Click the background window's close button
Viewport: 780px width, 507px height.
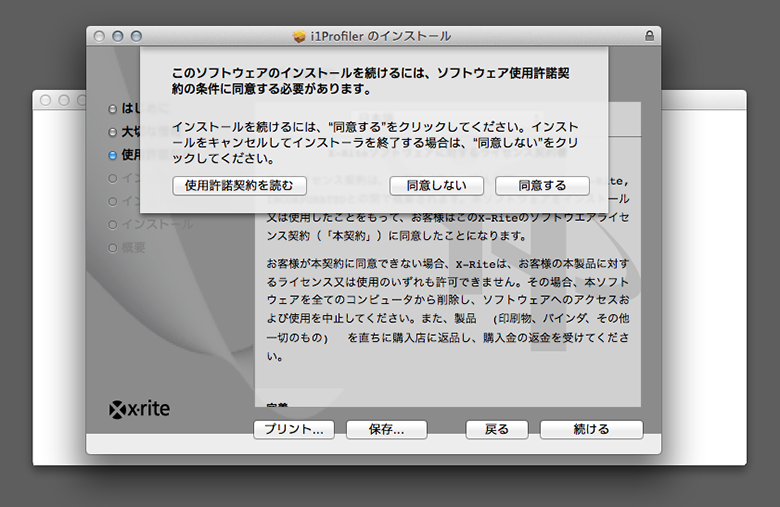(x=46, y=100)
